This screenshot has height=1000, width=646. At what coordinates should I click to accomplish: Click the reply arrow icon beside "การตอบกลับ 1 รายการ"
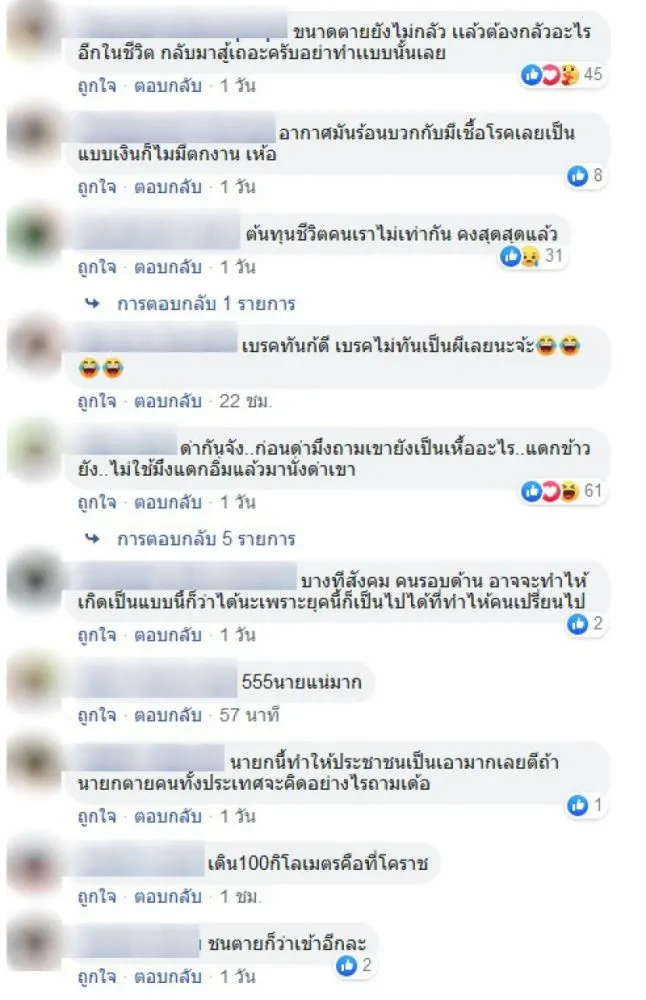click(93, 304)
